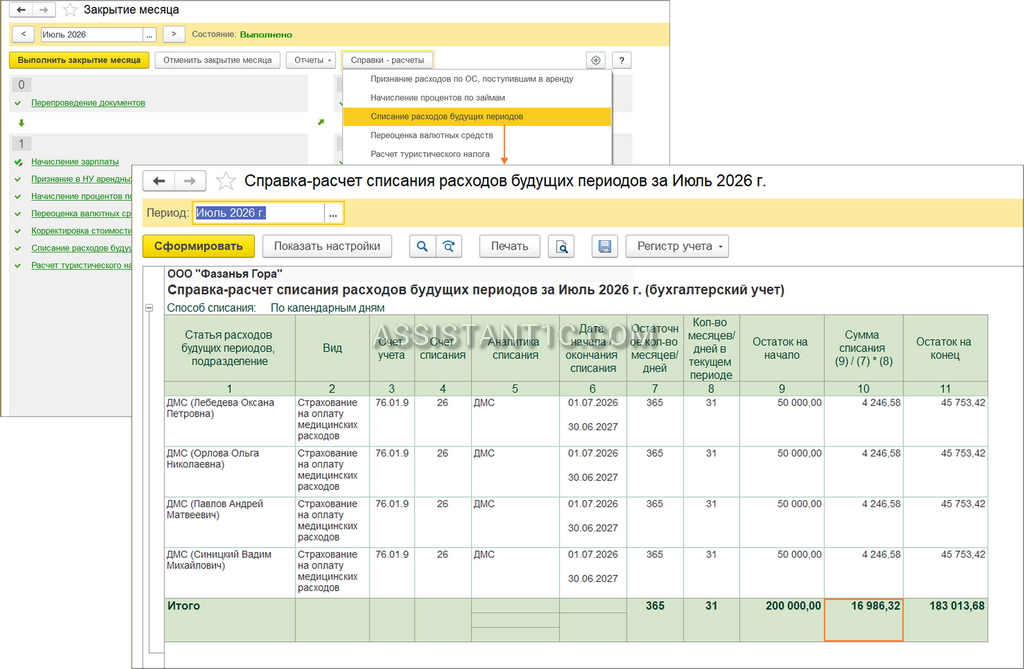Go back in the Справка-расчет window

[159, 181]
